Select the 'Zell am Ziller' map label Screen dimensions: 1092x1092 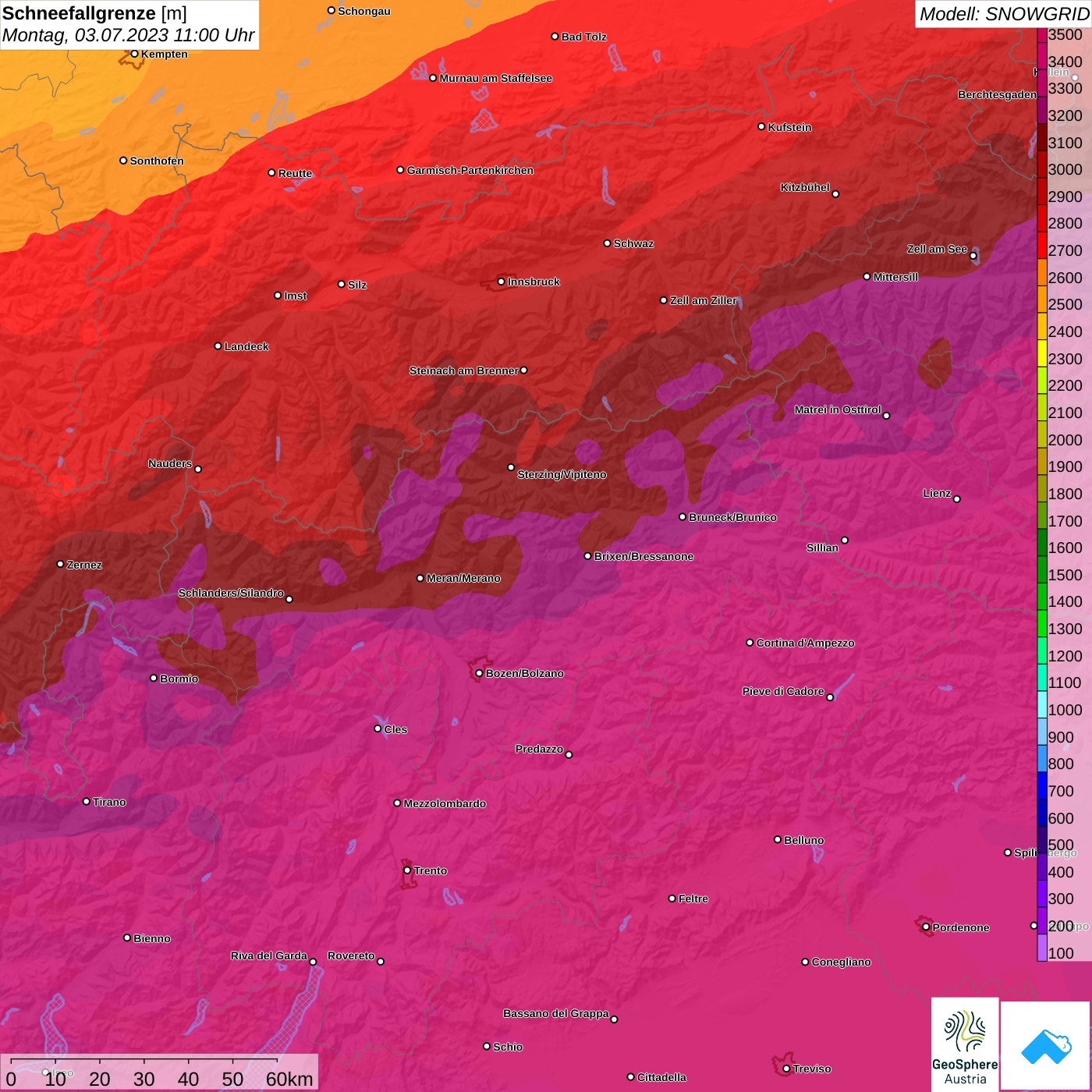[704, 300]
